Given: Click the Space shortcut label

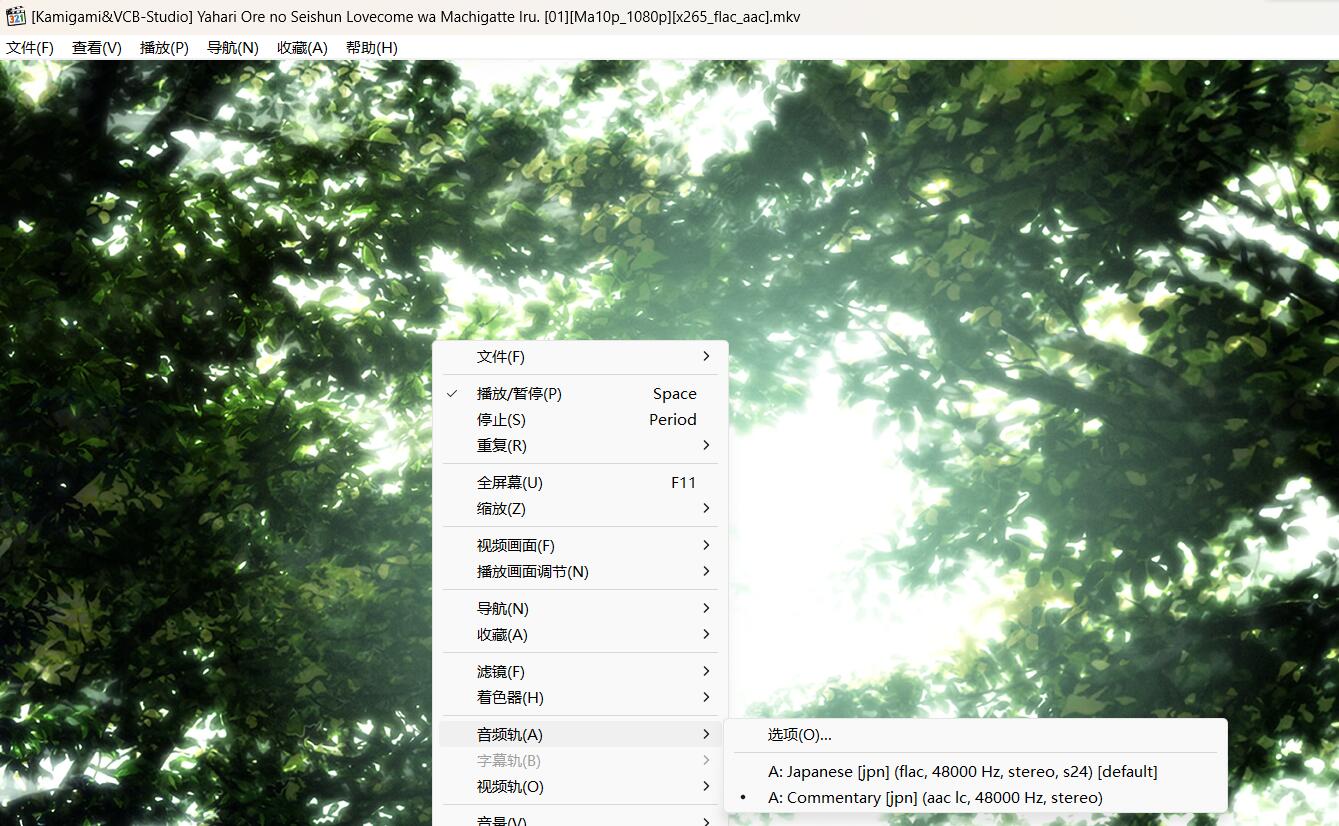Looking at the screenshot, I should pos(675,394).
